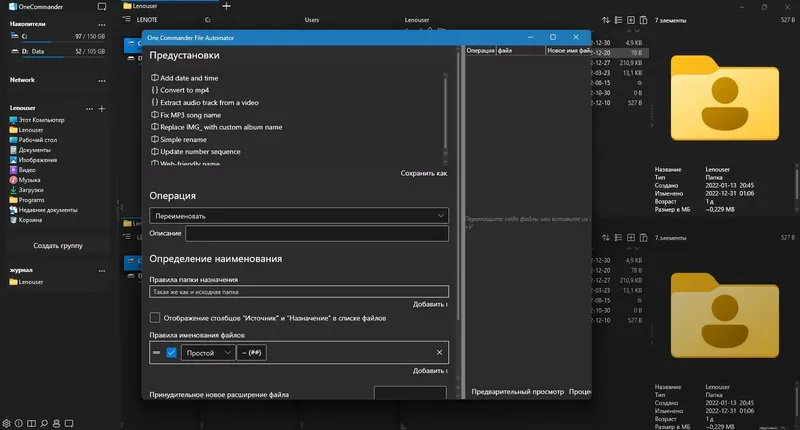Click Добавить under Правила именования файлов

coord(430,371)
